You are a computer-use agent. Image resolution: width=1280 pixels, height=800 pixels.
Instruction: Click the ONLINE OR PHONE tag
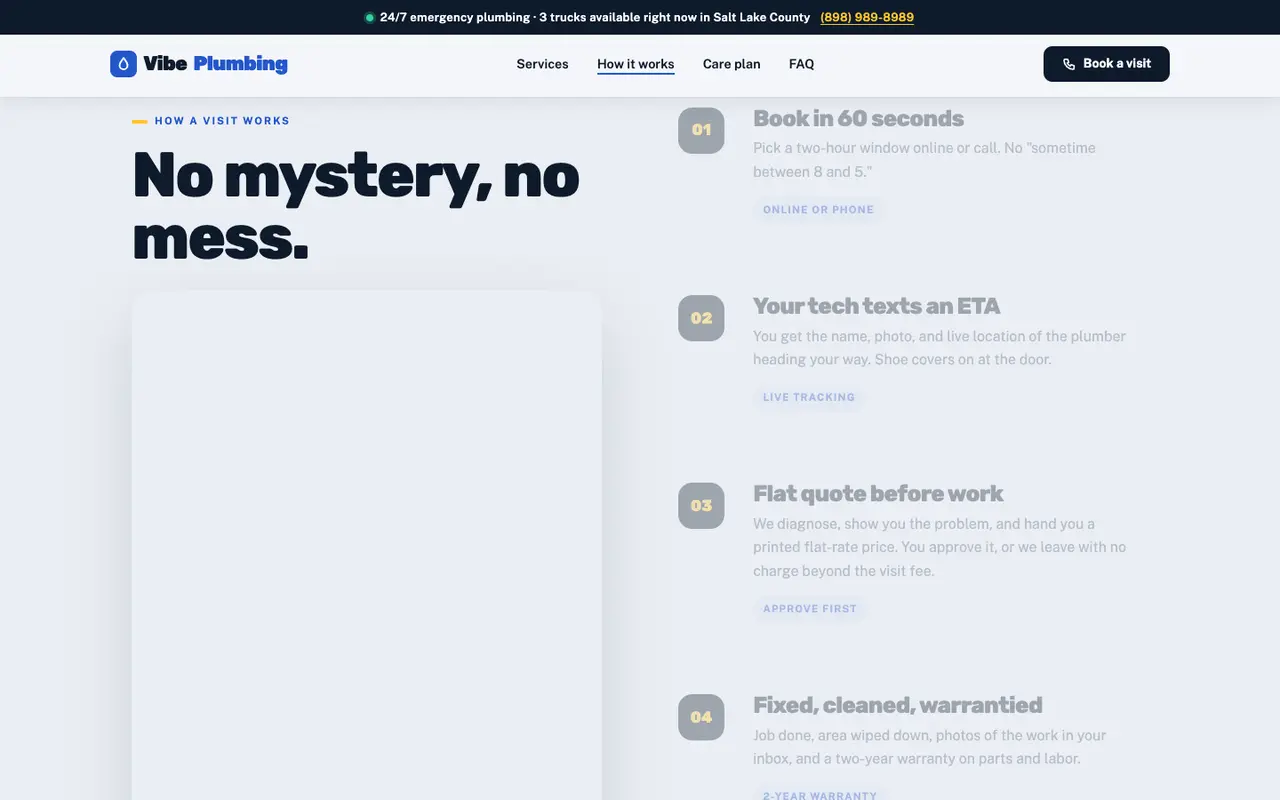(x=818, y=210)
